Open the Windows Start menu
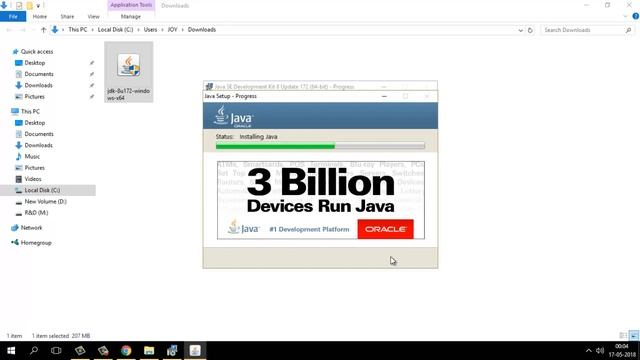Screen dimensions: 640x360 (x=11, y=351)
